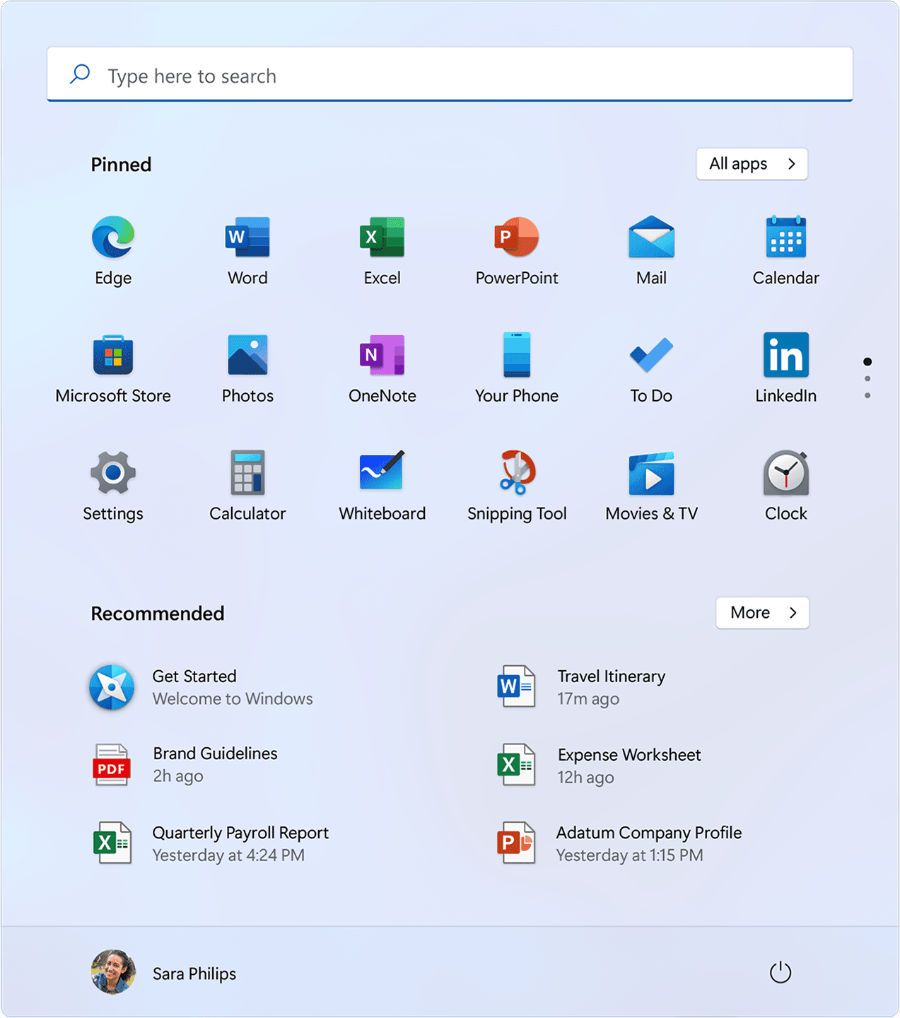Launch Word from pinned apps

[x=247, y=251]
